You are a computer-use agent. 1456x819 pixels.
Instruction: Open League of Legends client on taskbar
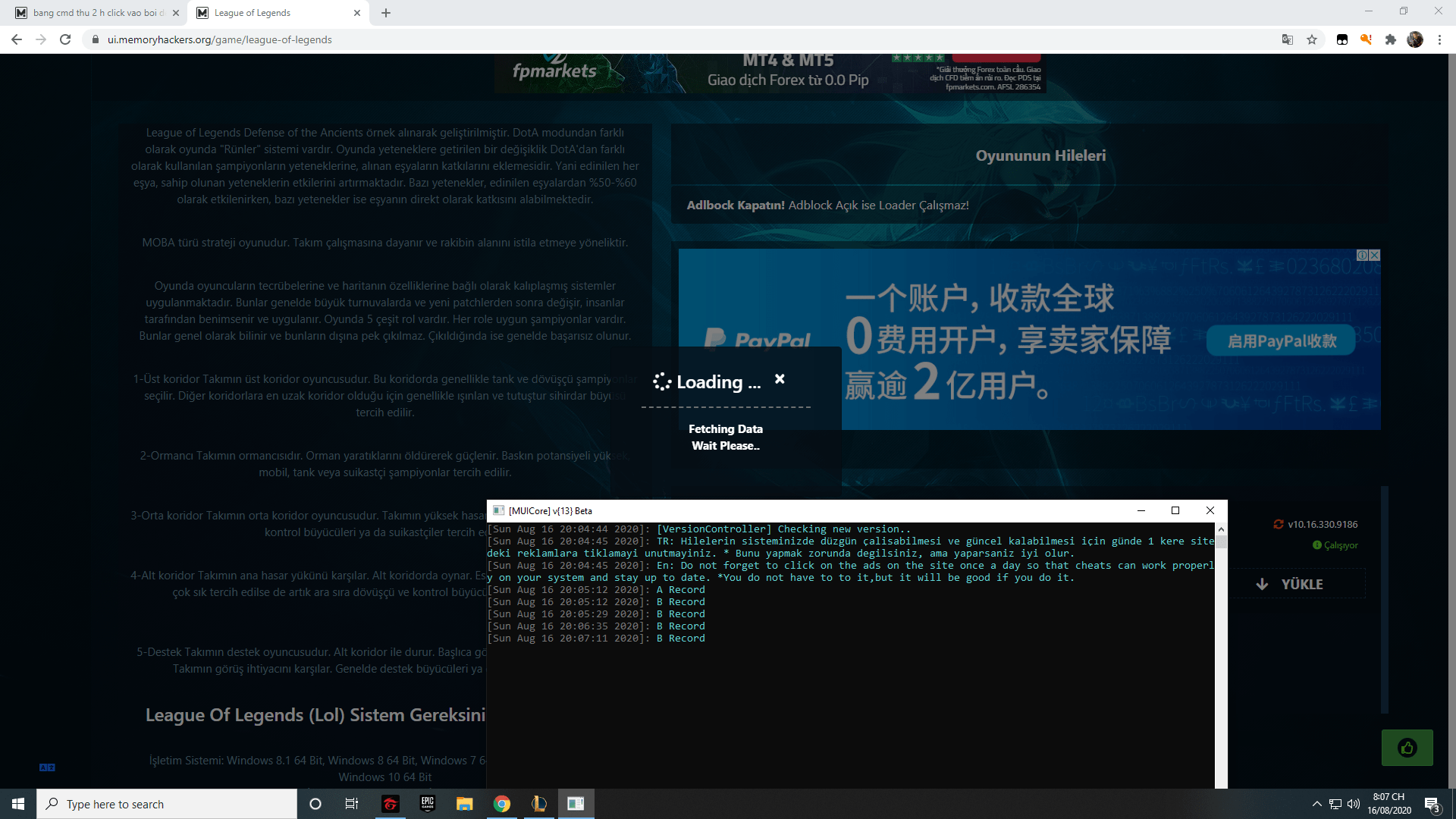539,804
